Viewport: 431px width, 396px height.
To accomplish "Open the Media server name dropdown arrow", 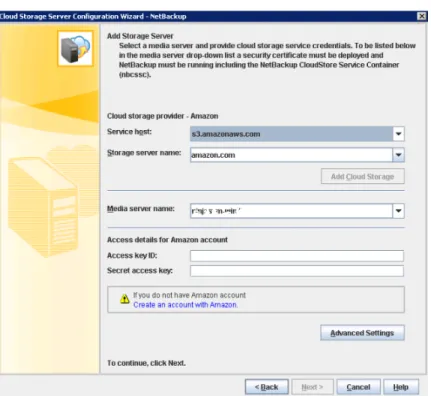I will coord(398,211).
